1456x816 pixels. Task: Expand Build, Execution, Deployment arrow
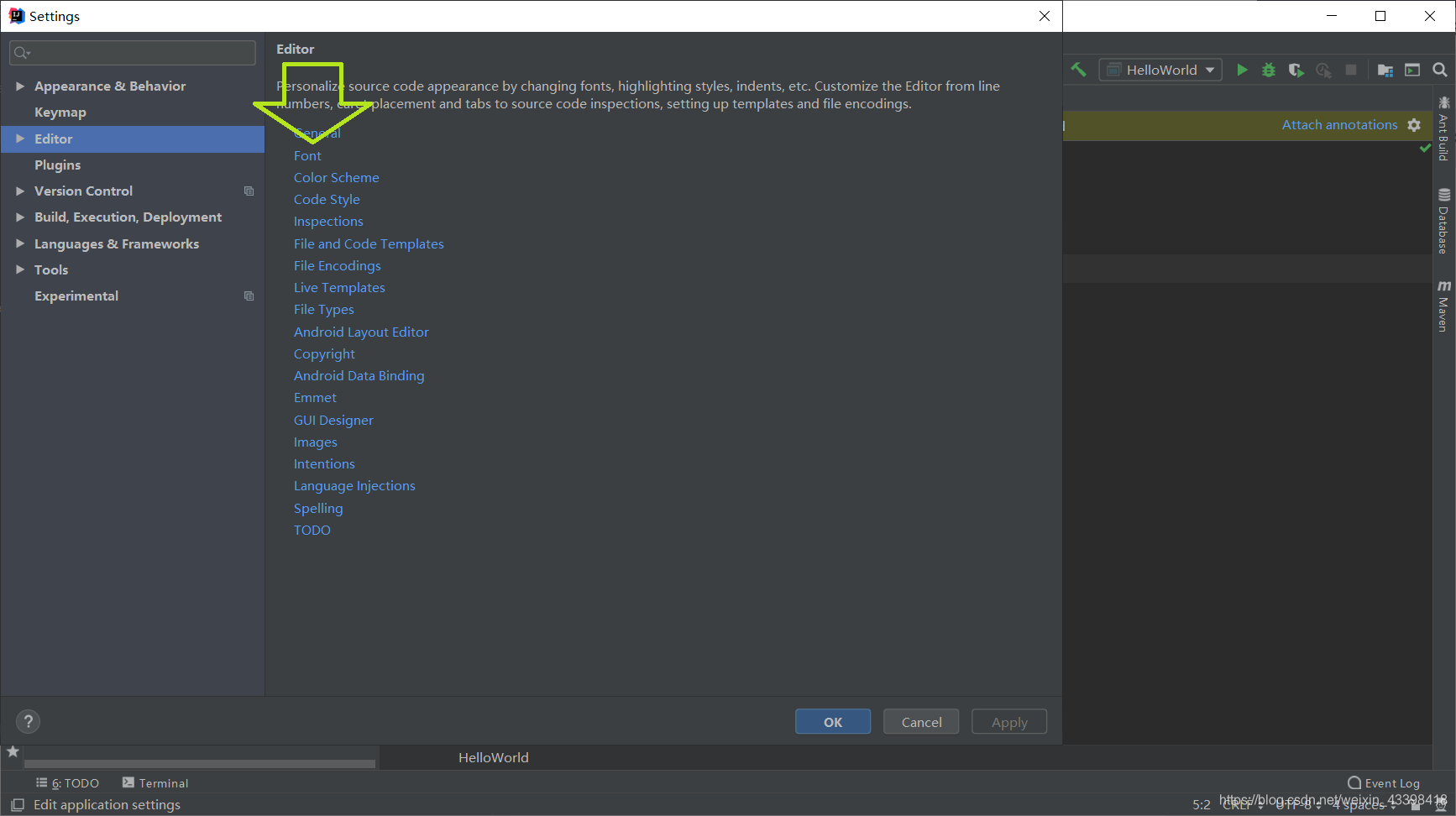(x=20, y=217)
